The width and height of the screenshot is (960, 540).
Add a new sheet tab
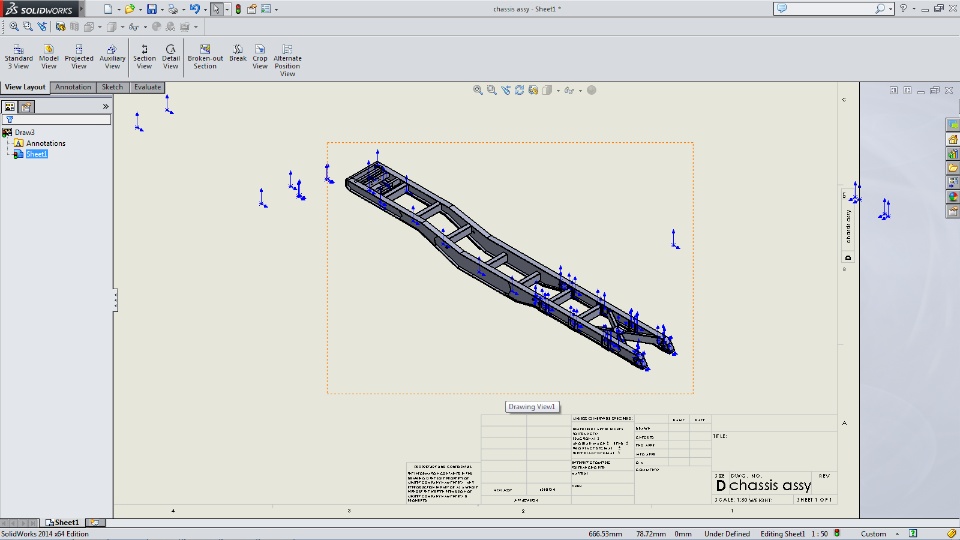tap(94, 522)
